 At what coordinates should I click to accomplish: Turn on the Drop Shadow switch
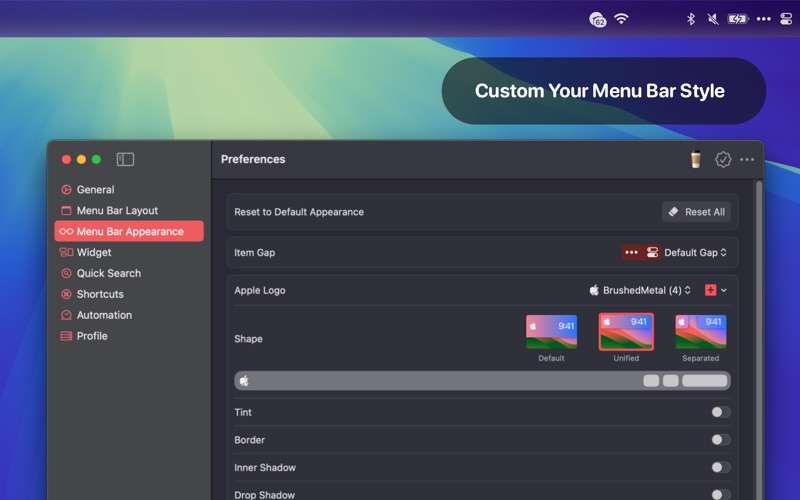(x=720, y=494)
